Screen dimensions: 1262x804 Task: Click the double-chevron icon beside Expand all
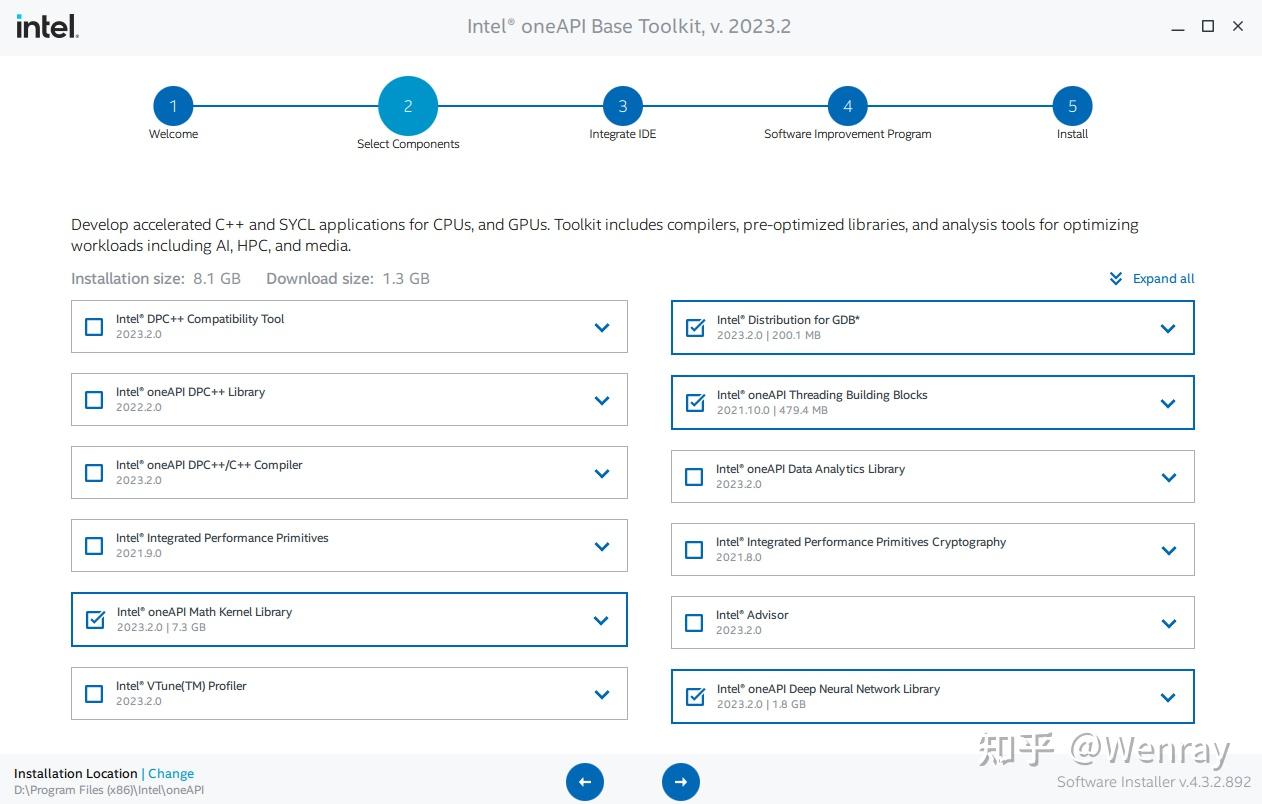[1115, 279]
